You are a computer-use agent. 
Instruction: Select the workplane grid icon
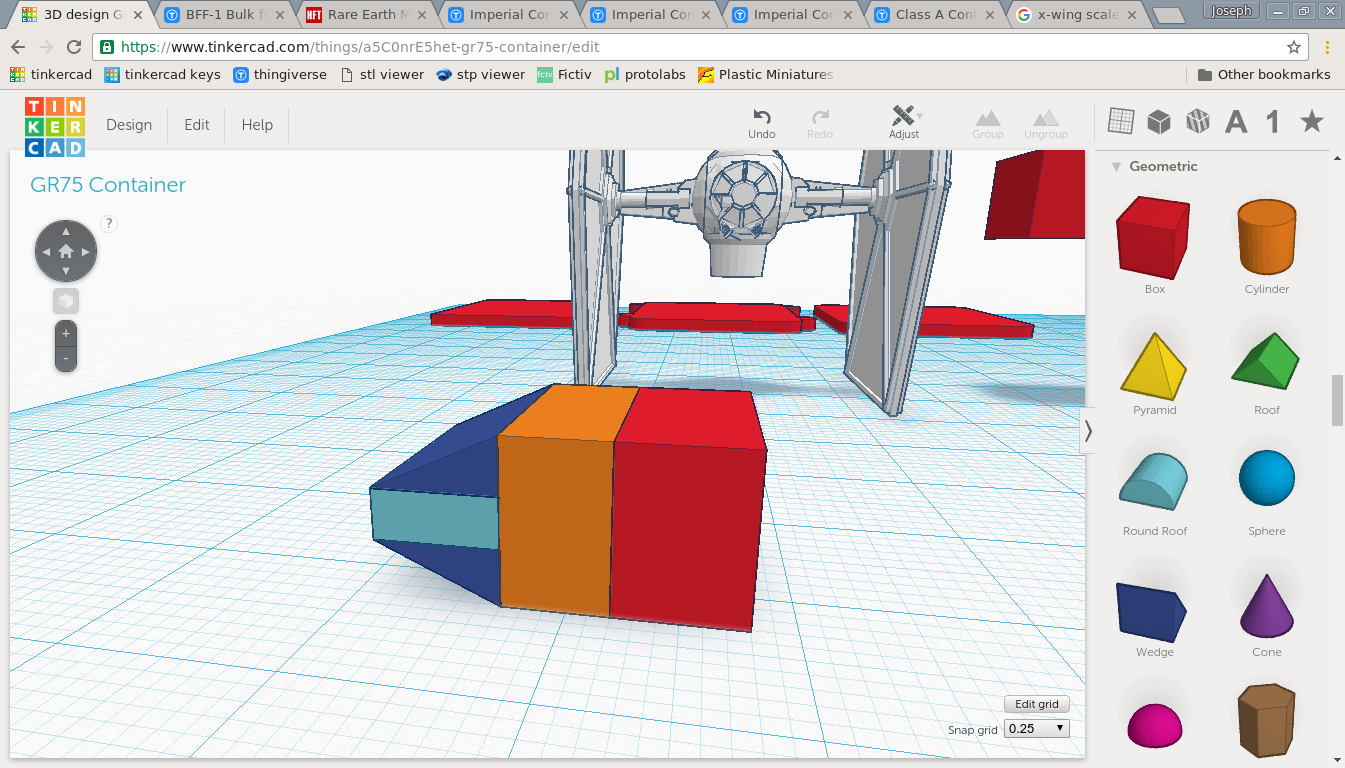[x=1121, y=122]
